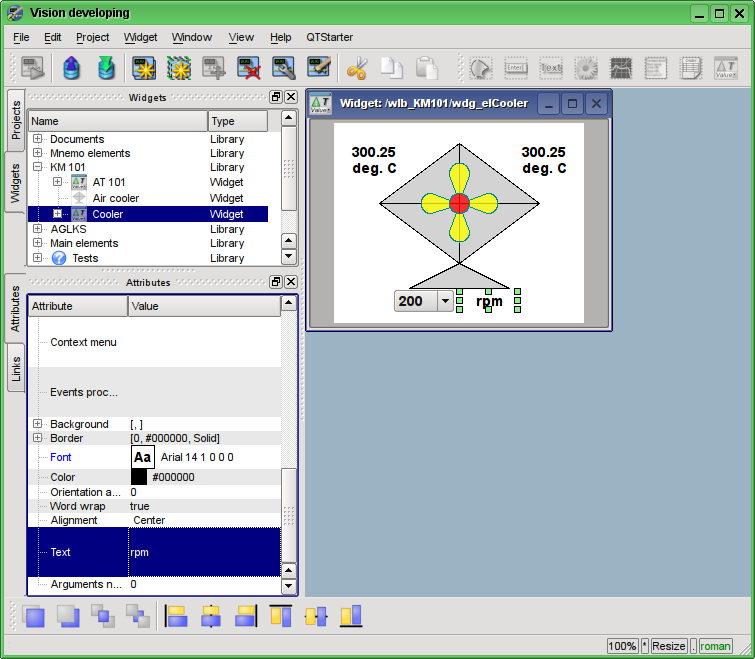Click the save to DB toolbar icon
The image size is (755, 659).
[105, 68]
